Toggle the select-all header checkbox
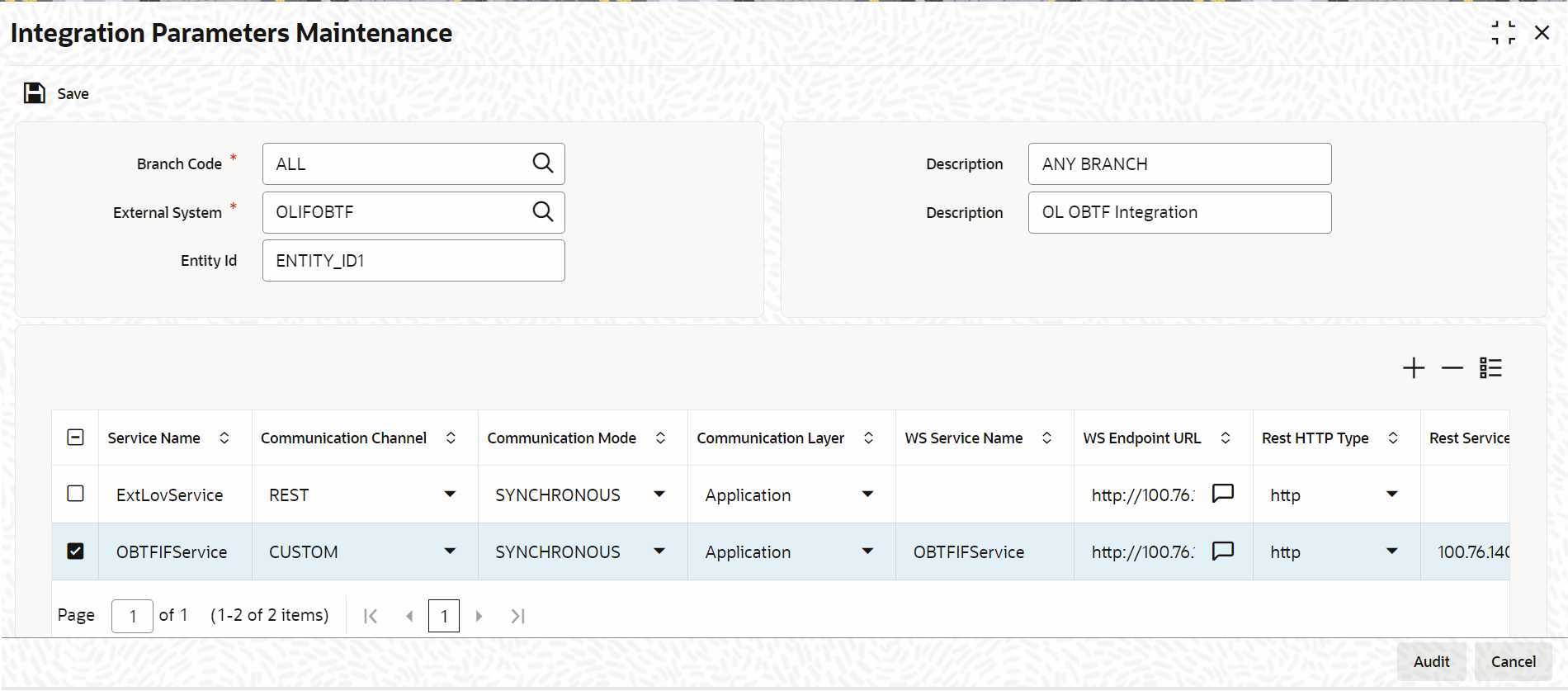Image resolution: width=1568 pixels, height=691 pixels. [75, 438]
